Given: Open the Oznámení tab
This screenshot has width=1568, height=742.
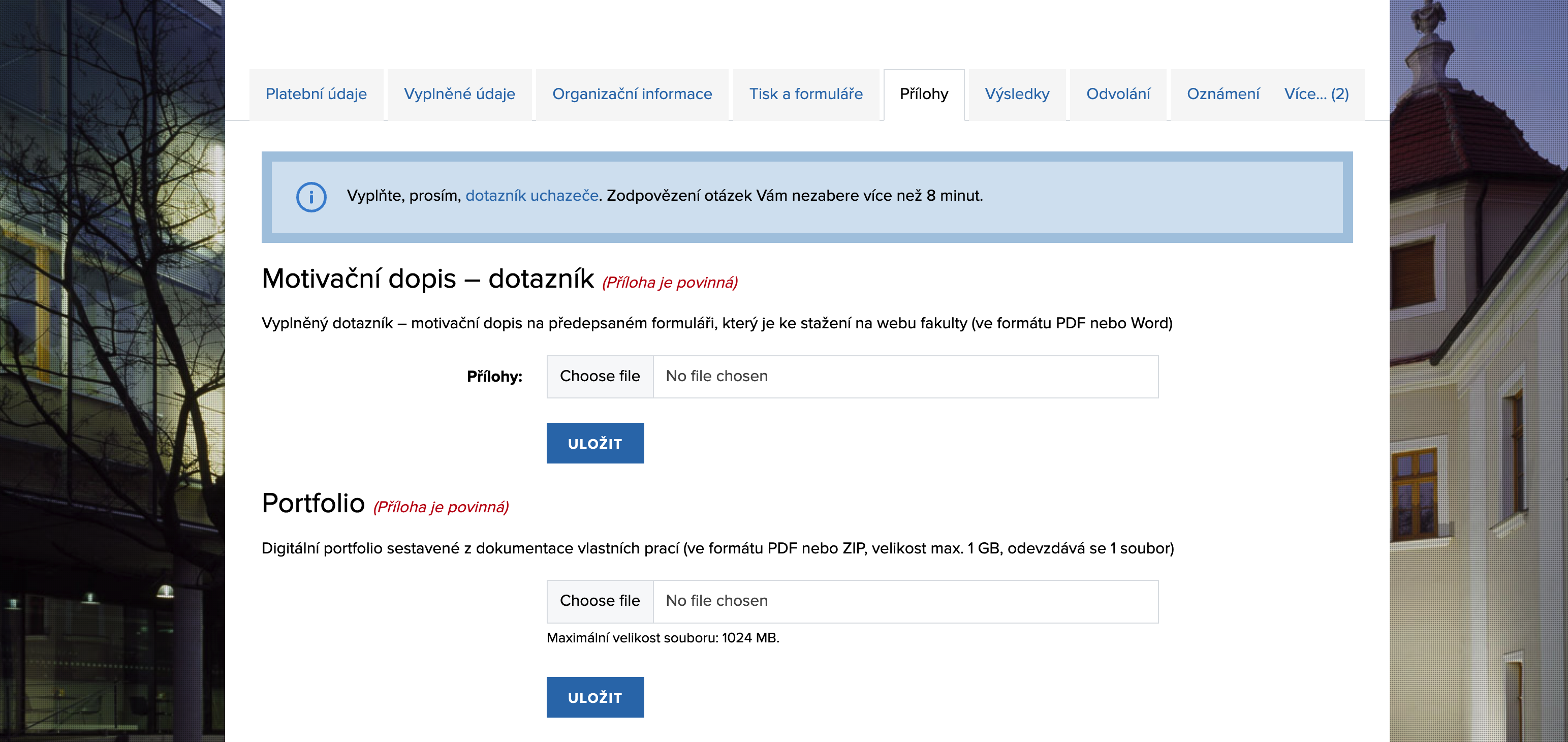Looking at the screenshot, I should click(x=1222, y=95).
